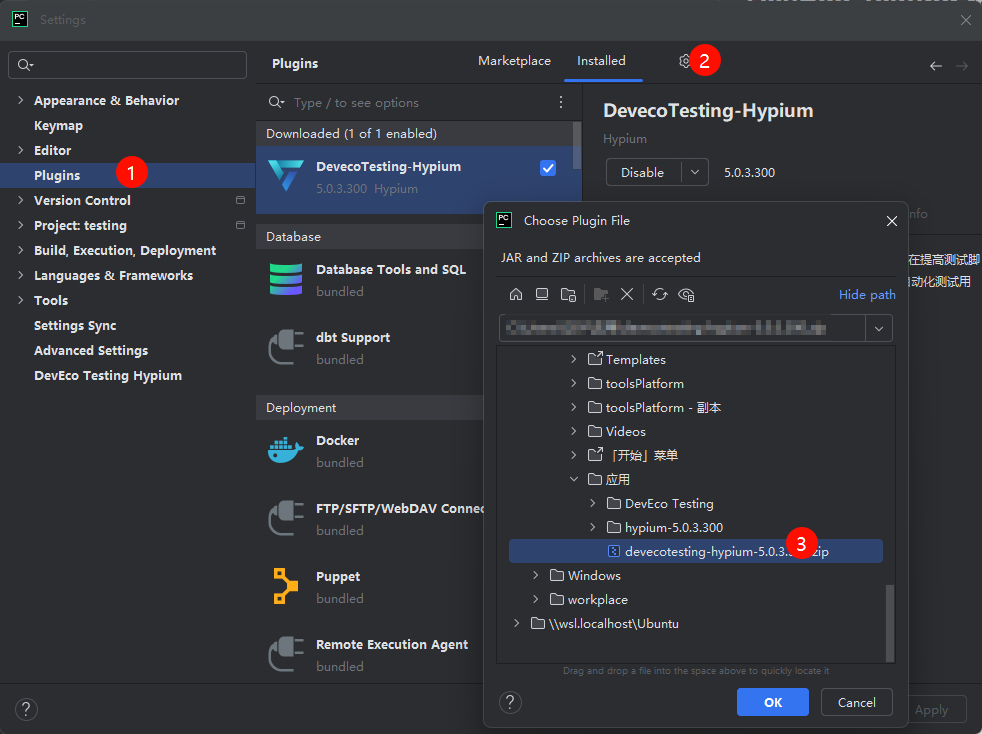
Task: Expand the \\wsl.localhost\Ubuntu node
Action: point(516,623)
